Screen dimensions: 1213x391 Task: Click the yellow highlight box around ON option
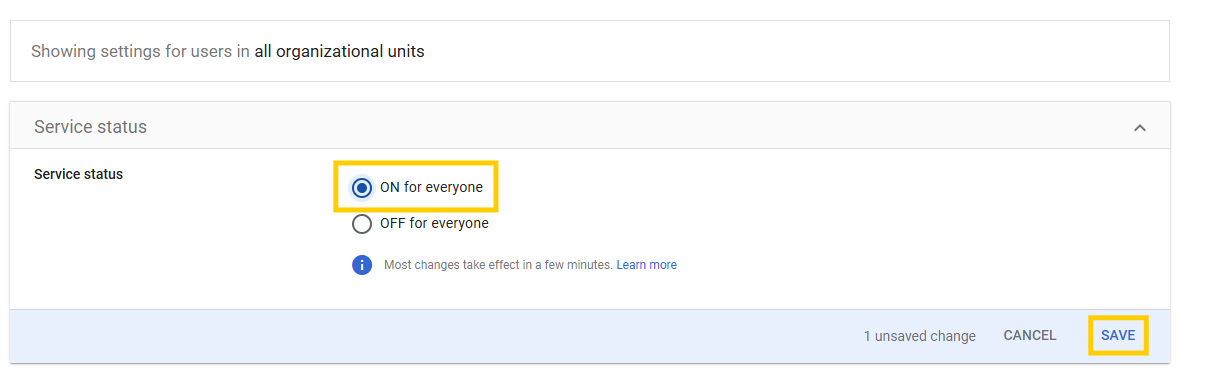point(415,187)
